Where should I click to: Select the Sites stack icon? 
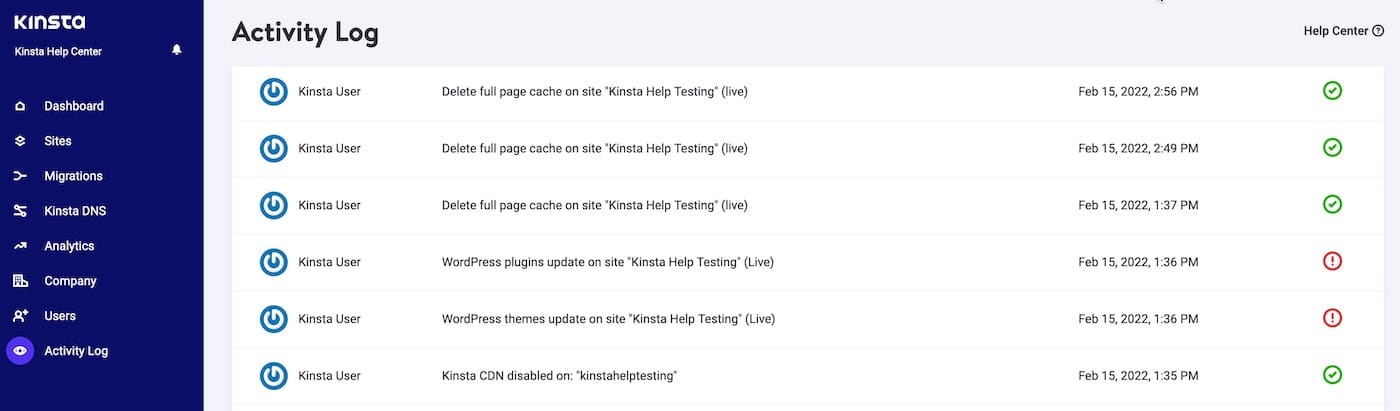tap(20, 141)
